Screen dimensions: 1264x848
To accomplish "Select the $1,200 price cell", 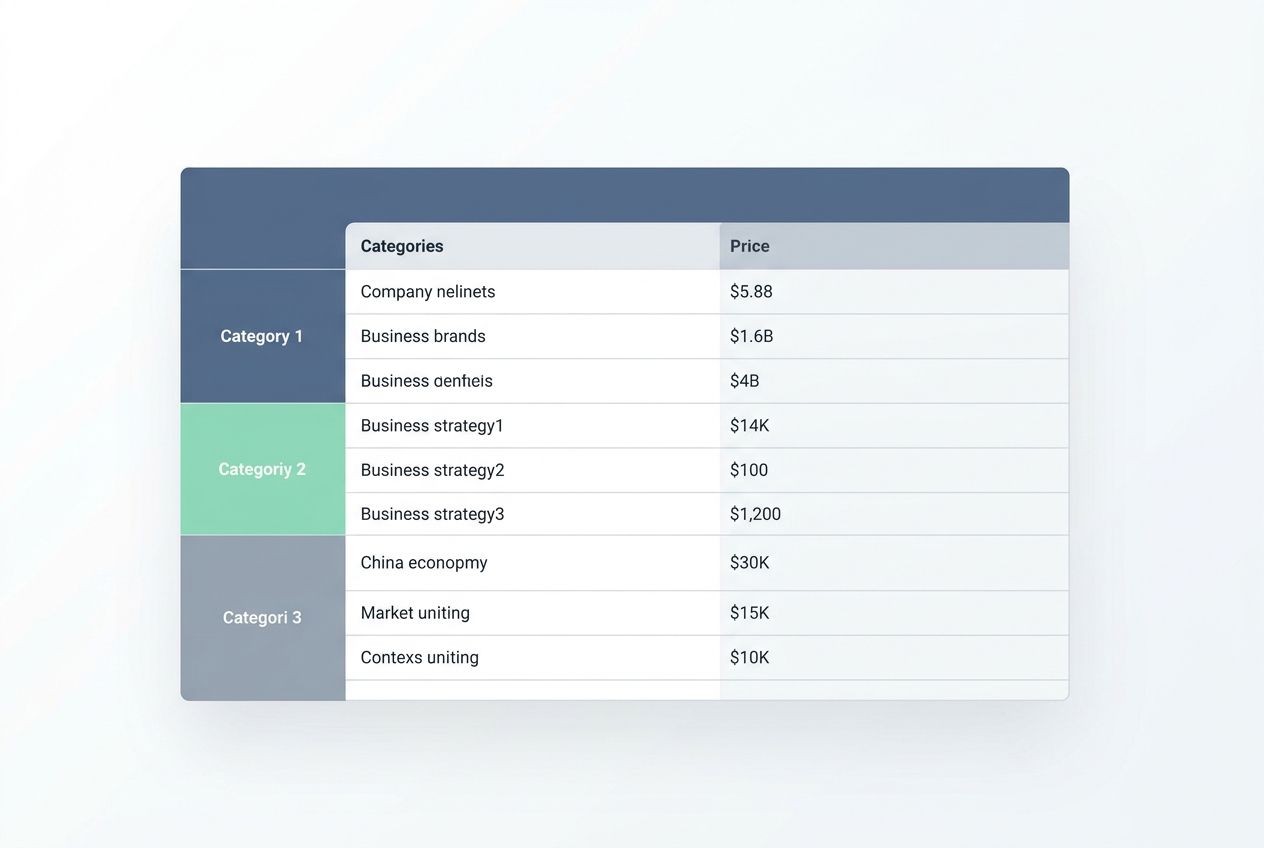I will coord(754,513).
